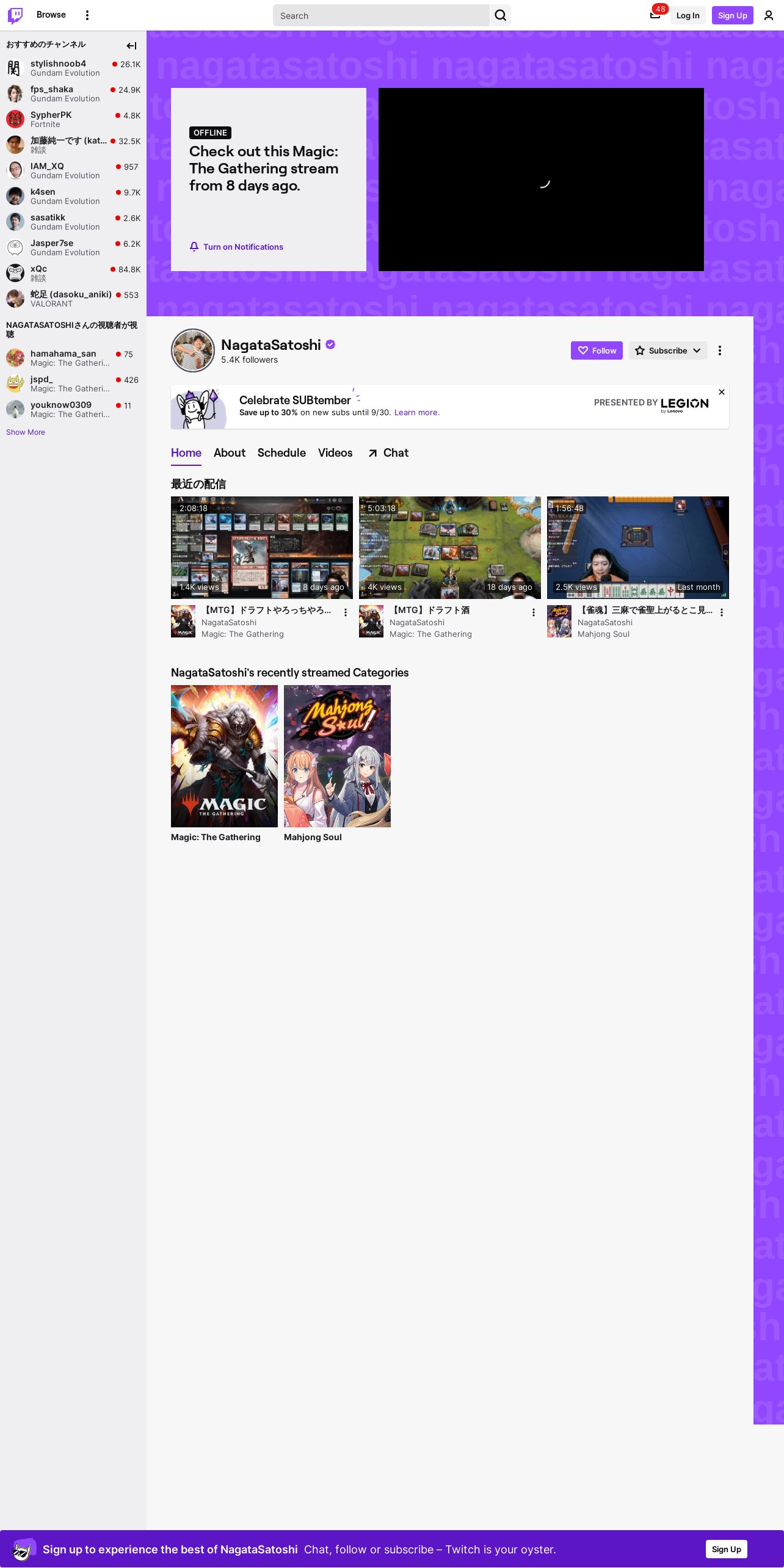
Task: Switch to the About tab
Action: [x=230, y=453]
